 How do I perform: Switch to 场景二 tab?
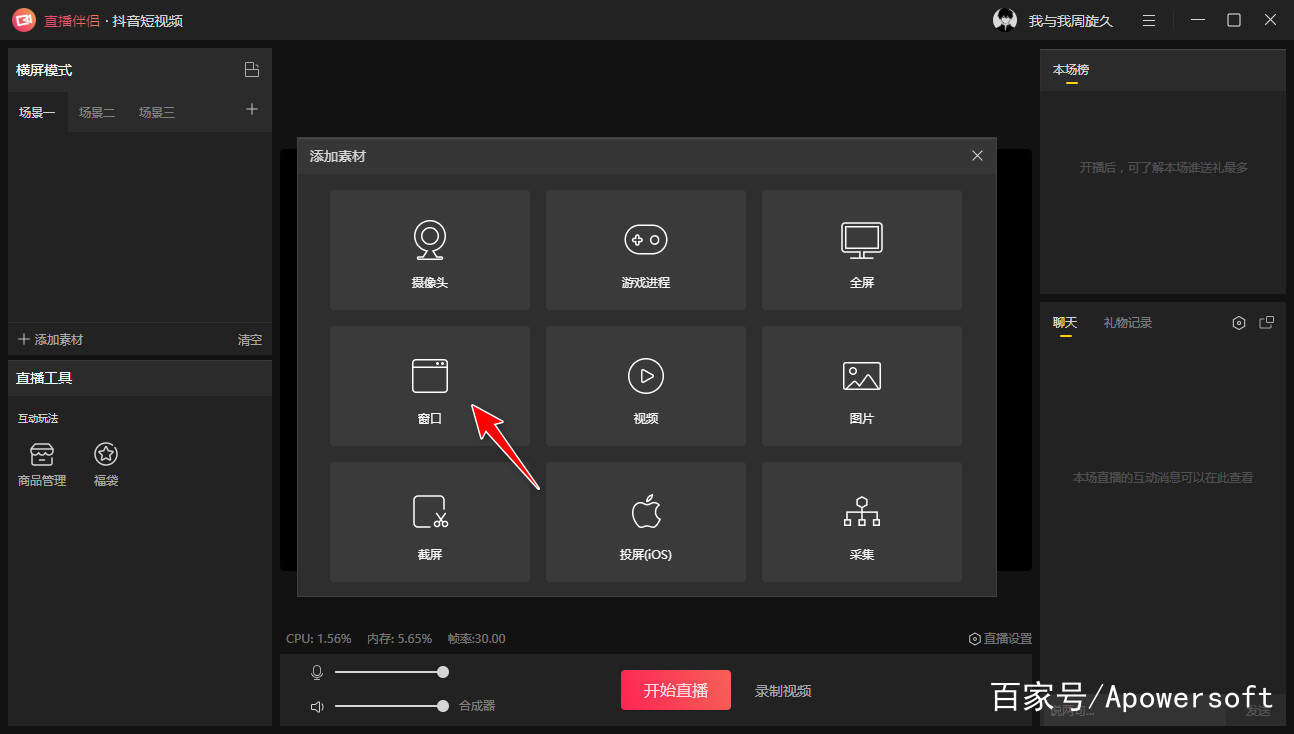pos(97,112)
